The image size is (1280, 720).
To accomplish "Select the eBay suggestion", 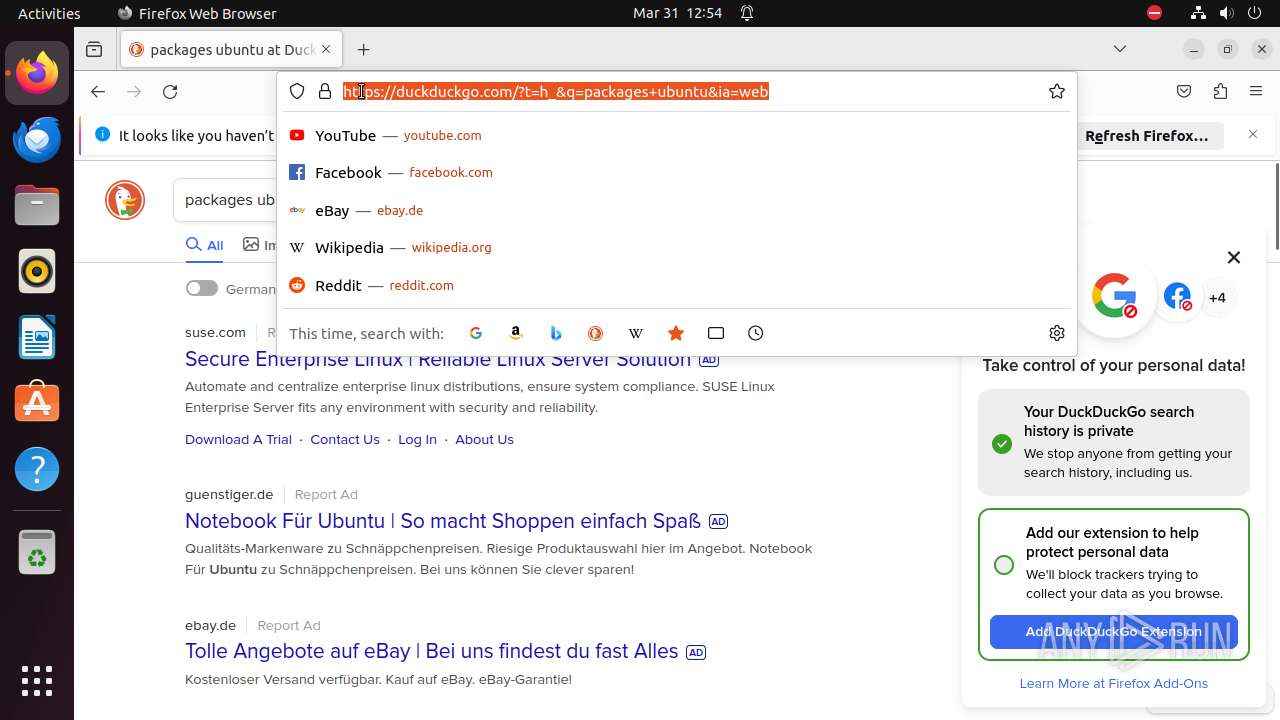I will pos(677,210).
